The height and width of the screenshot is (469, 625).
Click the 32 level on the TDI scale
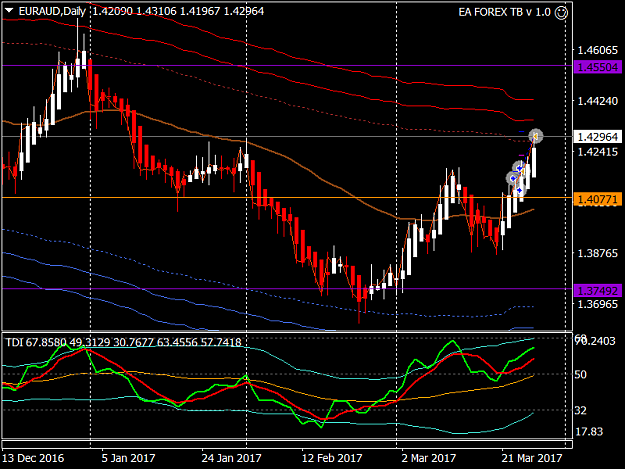(x=581, y=410)
